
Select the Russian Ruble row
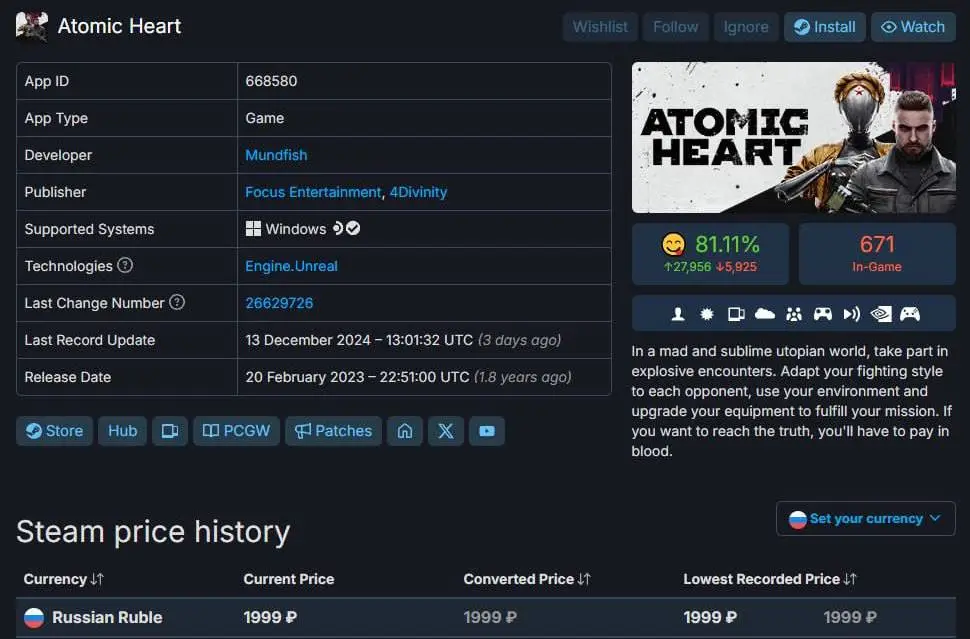486,617
